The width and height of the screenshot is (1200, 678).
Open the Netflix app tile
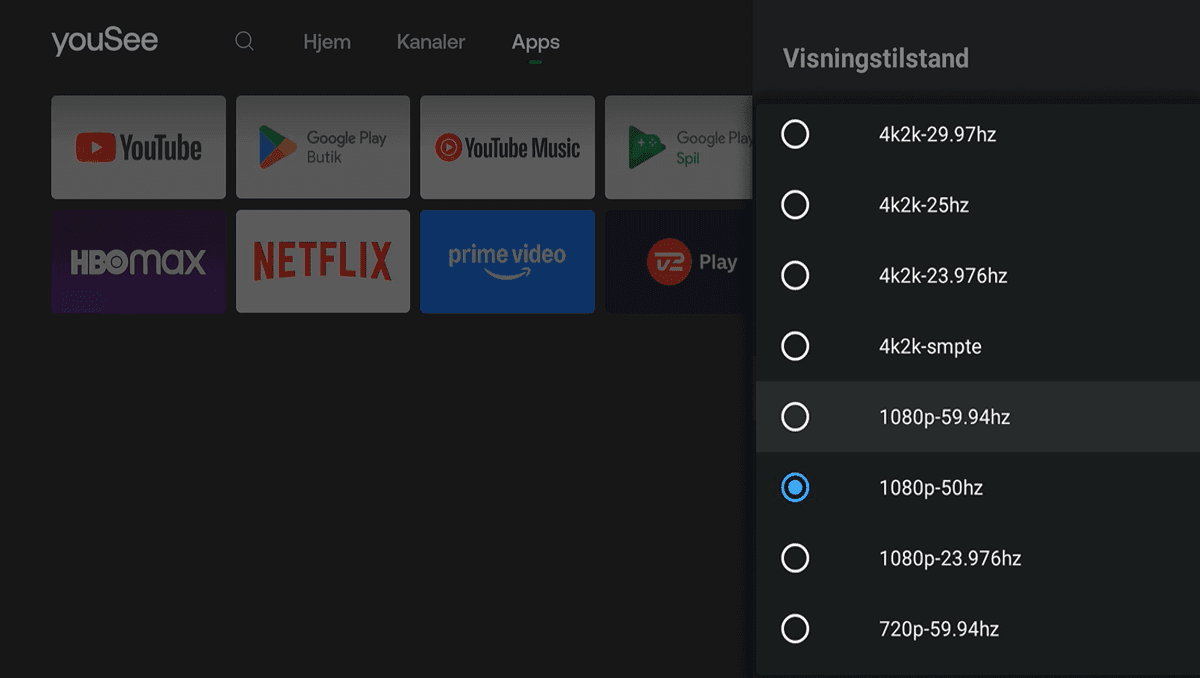[323, 262]
